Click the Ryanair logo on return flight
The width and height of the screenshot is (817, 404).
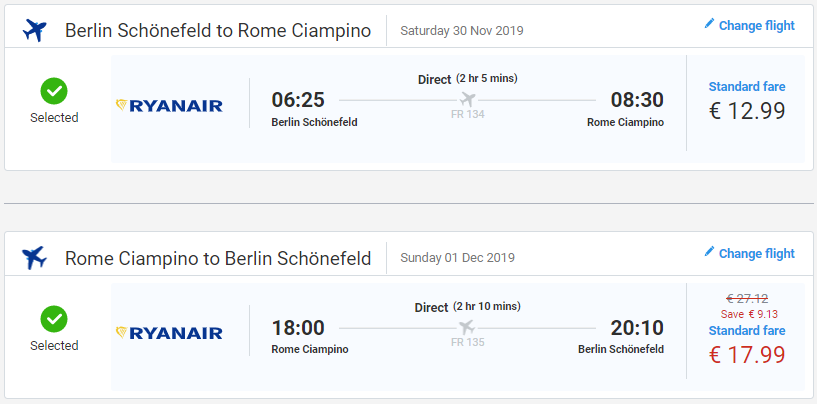[x=169, y=333]
